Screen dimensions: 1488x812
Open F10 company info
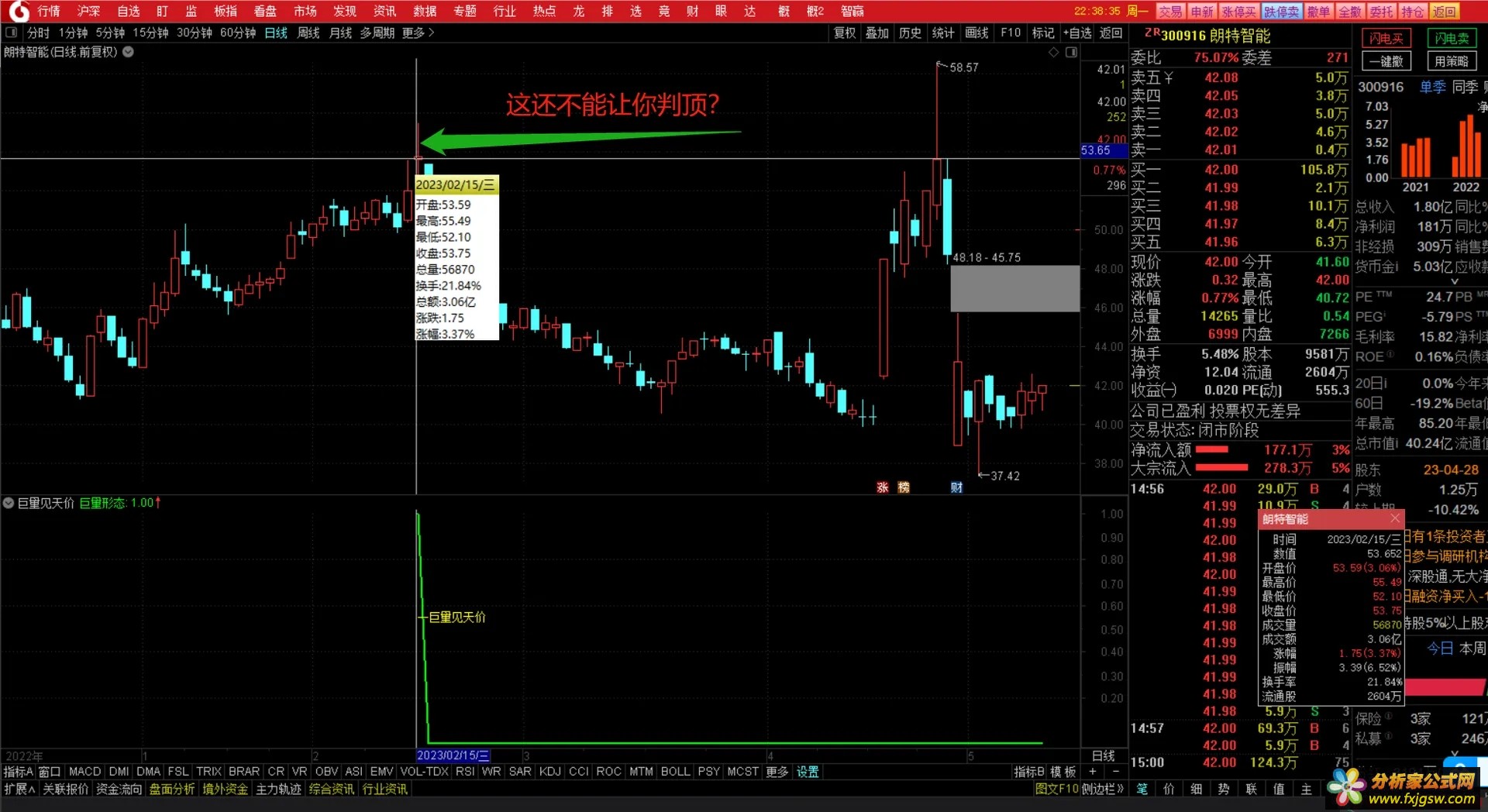tap(1011, 33)
